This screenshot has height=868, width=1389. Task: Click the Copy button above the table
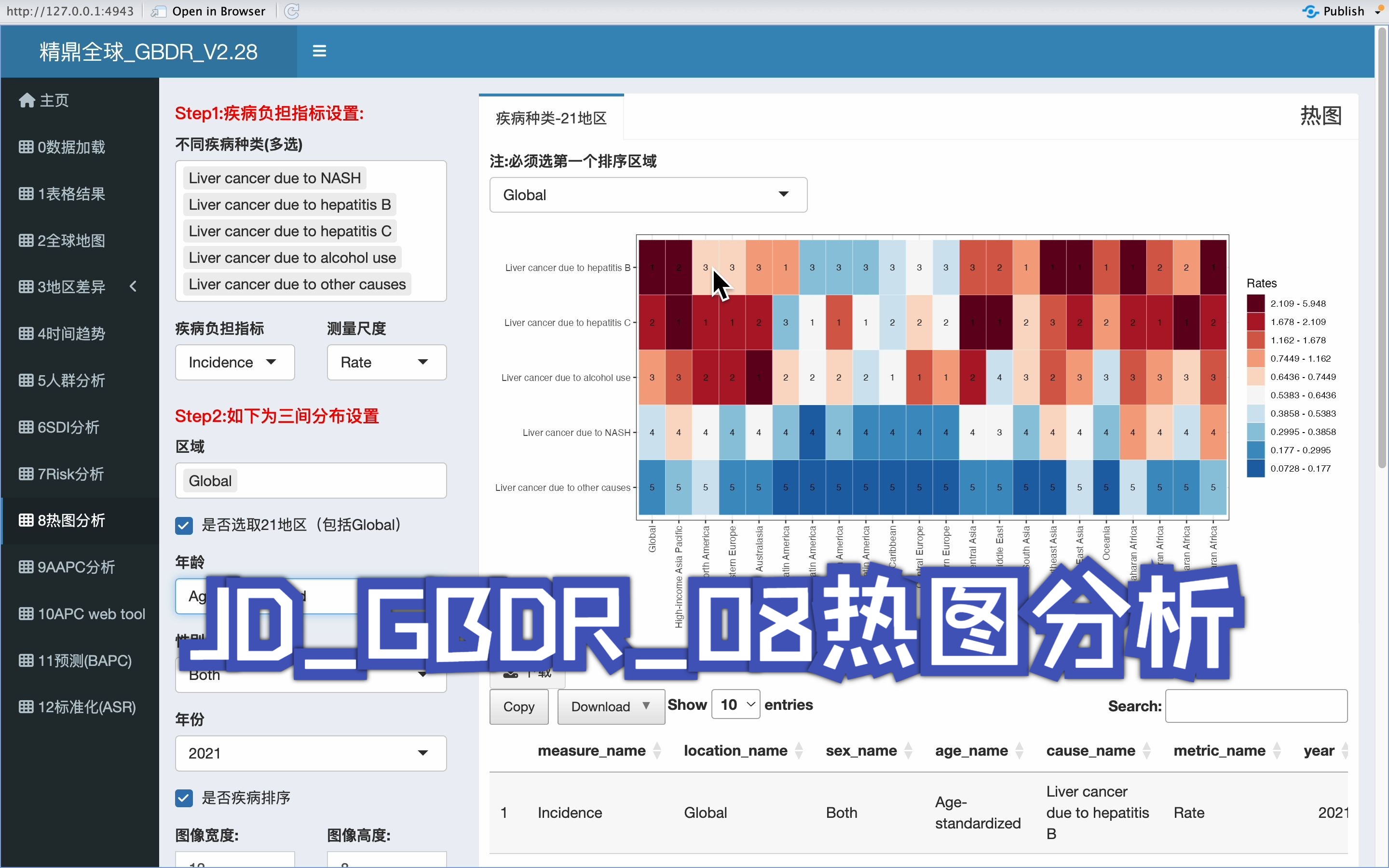tap(517, 706)
